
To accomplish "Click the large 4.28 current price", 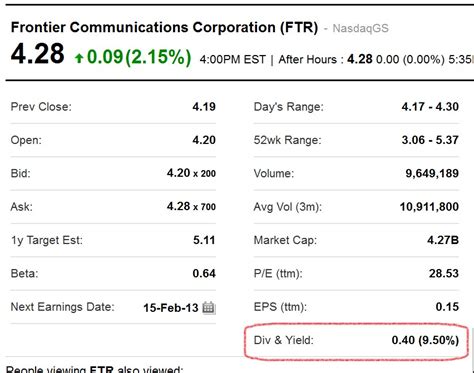I will (x=37, y=54).
